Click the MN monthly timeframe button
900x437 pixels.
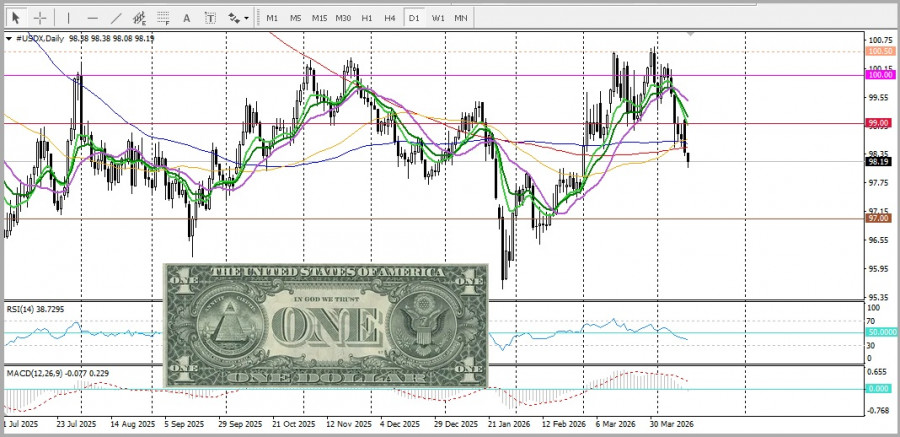[x=461, y=18]
